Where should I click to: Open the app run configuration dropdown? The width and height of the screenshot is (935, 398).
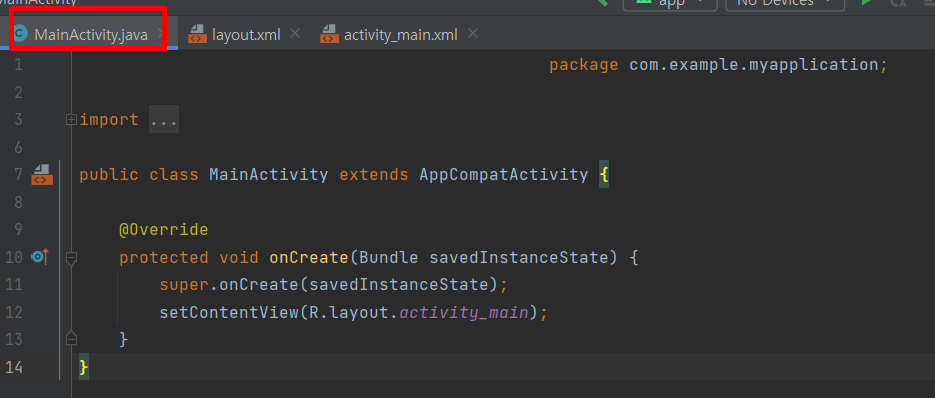[x=671, y=4]
